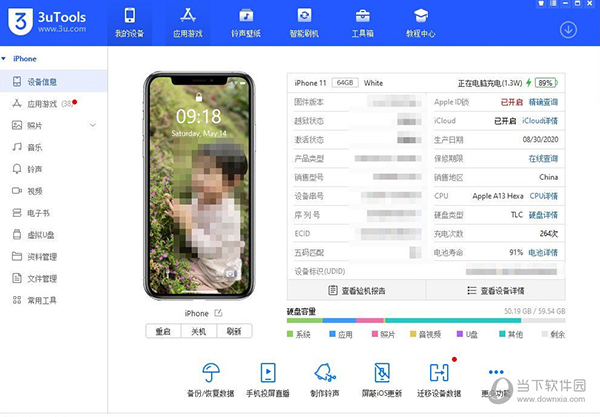Open the 电池详情 link
600x417 pixels.
coord(543,252)
